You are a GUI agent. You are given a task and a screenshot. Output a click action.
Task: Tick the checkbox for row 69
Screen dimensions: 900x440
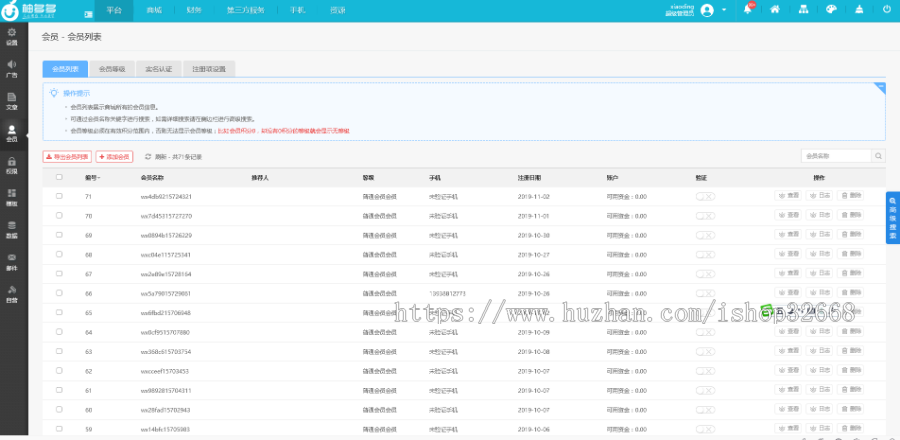click(x=59, y=235)
